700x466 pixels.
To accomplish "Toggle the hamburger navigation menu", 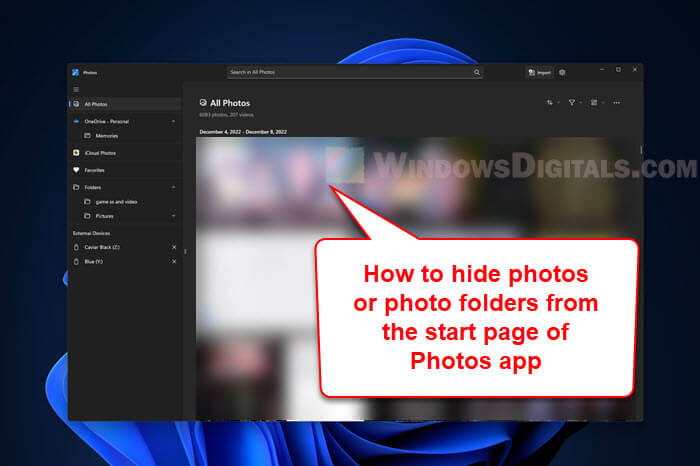I will pos(76,89).
